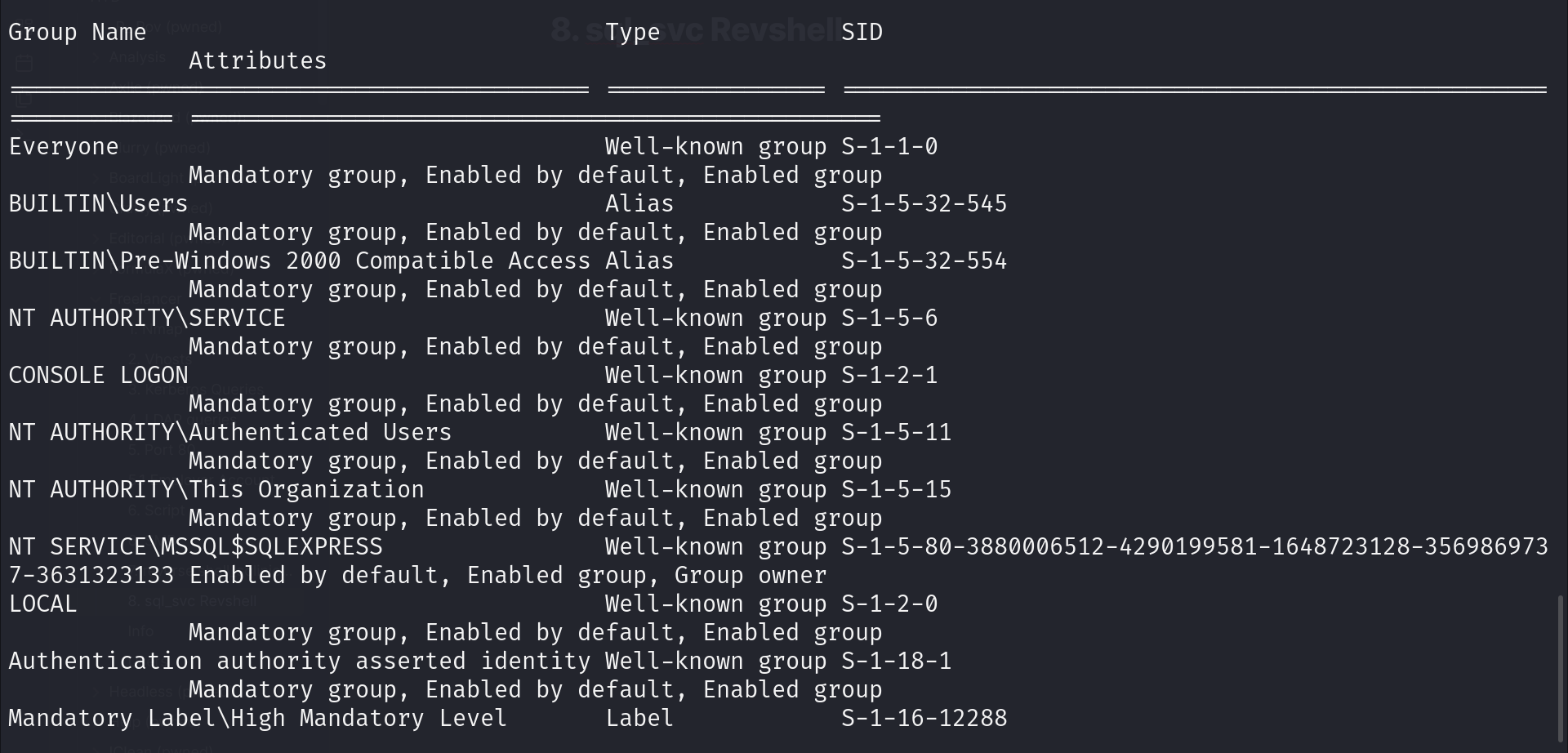Click the Pre-Windows 2000 Compatible Access entry
Image resolution: width=1568 pixels, height=753 pixels.
[x=299, y=261]
